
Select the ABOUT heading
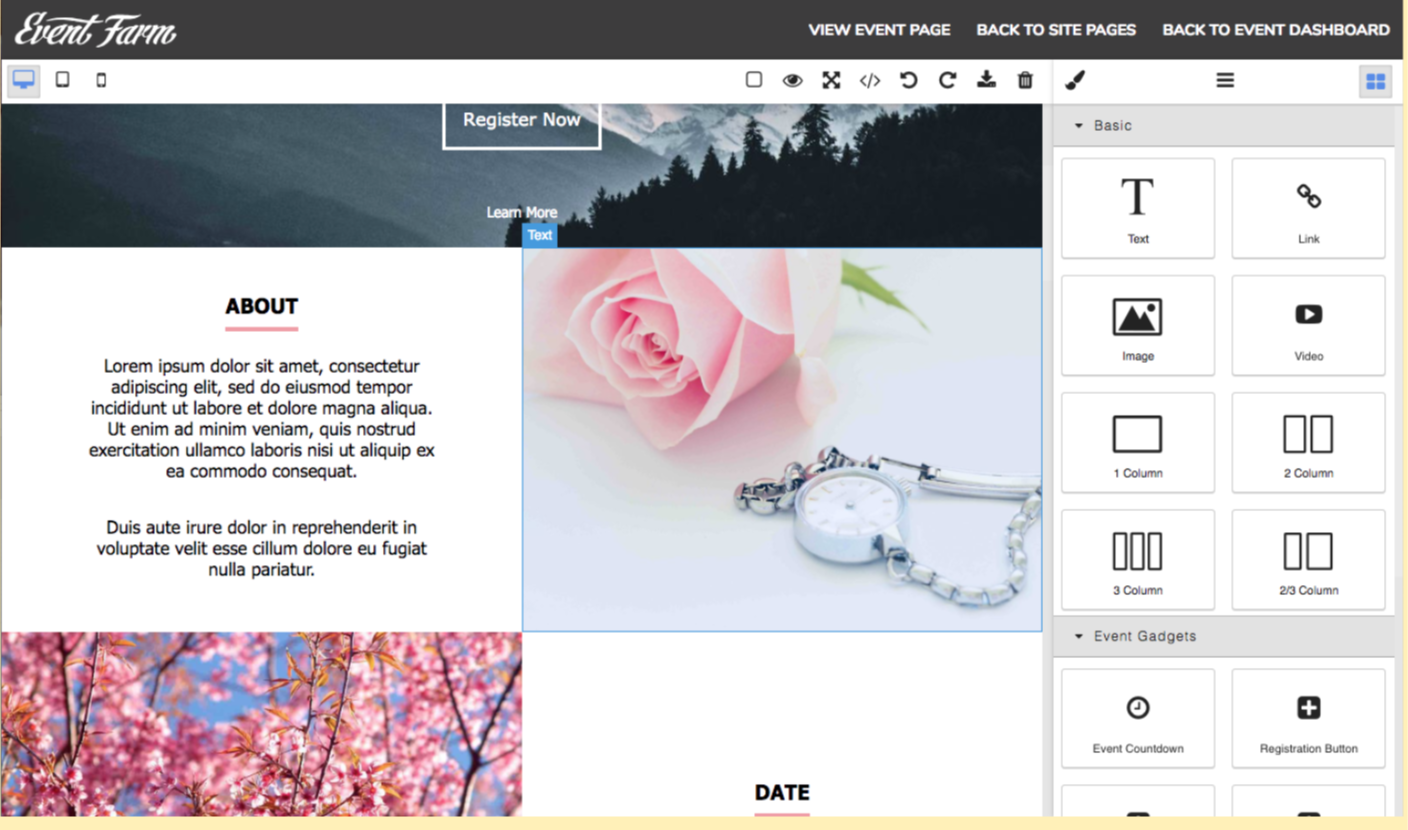[261, 307]
